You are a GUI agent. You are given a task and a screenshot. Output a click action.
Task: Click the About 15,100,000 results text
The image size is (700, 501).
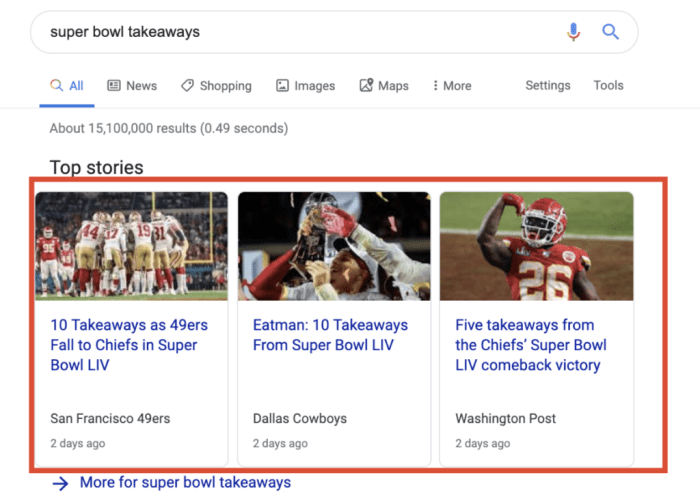tap(169, 129)
